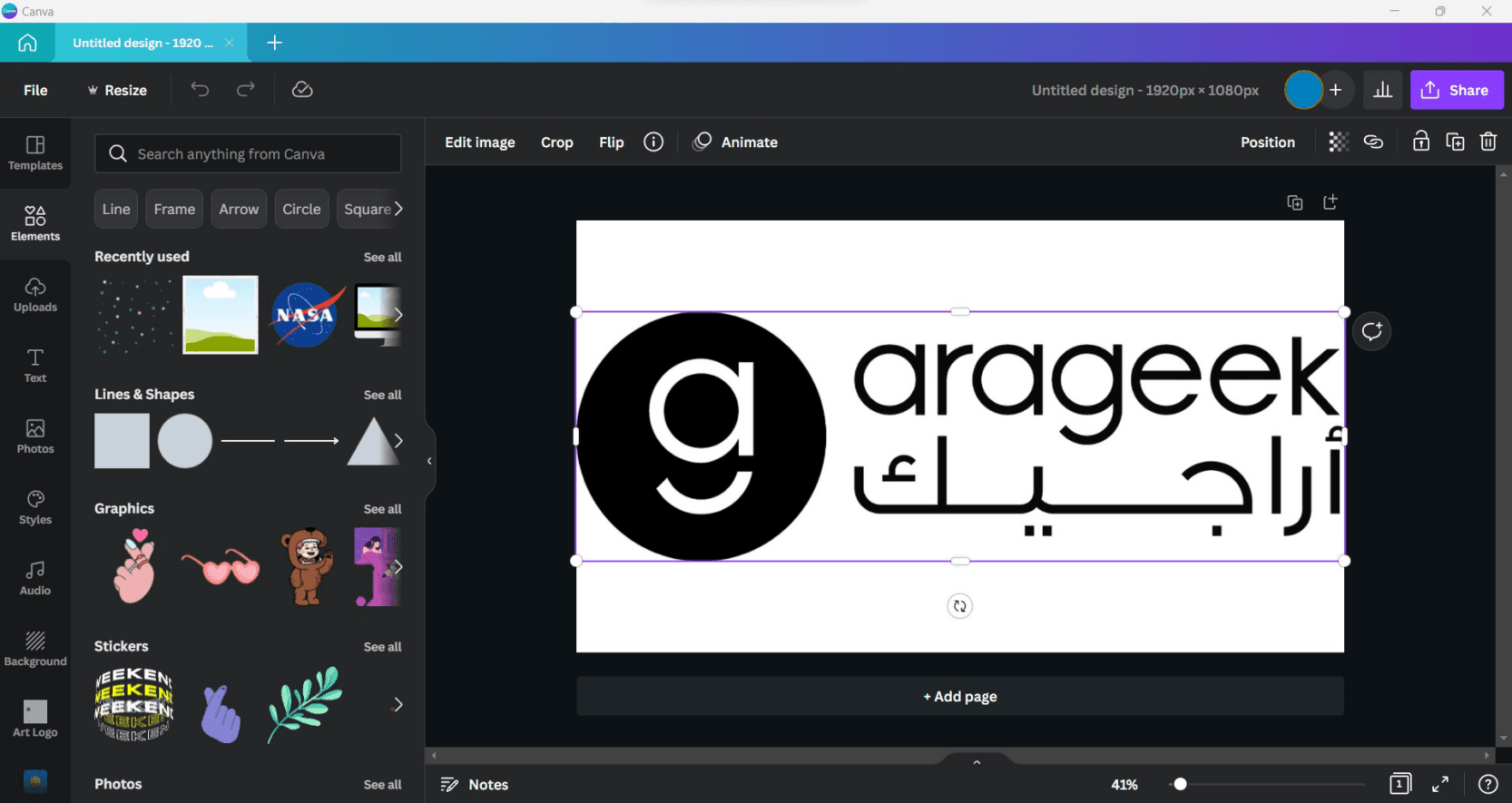Open the Text sidebar tab

coord(35,366)
